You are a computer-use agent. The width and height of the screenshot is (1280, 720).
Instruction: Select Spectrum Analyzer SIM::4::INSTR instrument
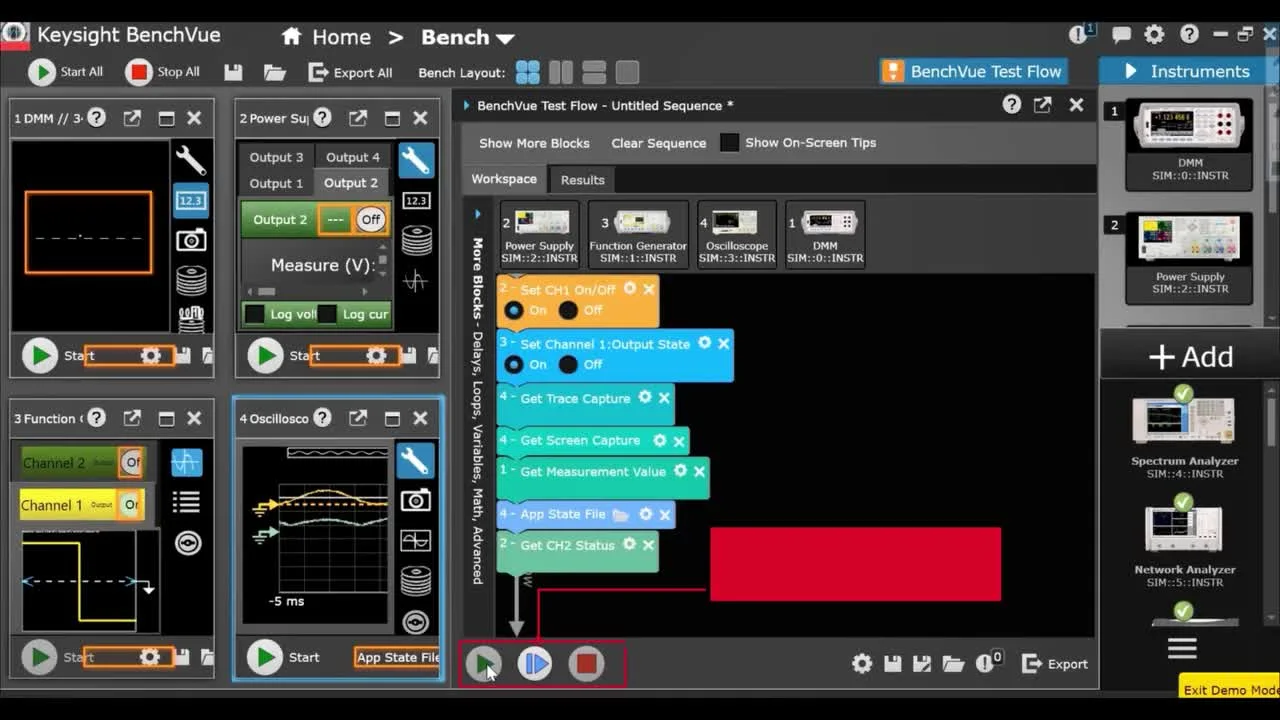(x=1184, y=433)
